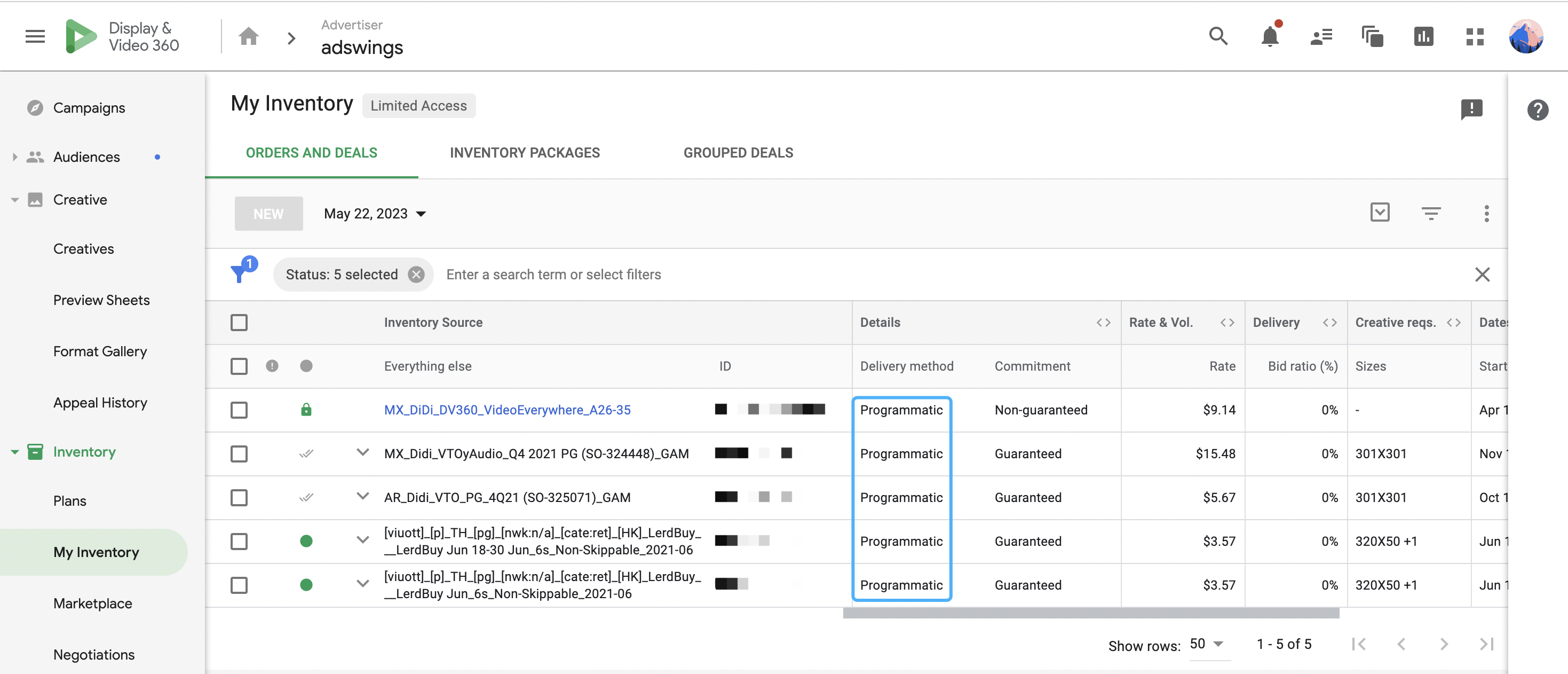Open the May 22, 2023 date dropdown
This screenshot has height=674, width=1568.
point(374,214)
